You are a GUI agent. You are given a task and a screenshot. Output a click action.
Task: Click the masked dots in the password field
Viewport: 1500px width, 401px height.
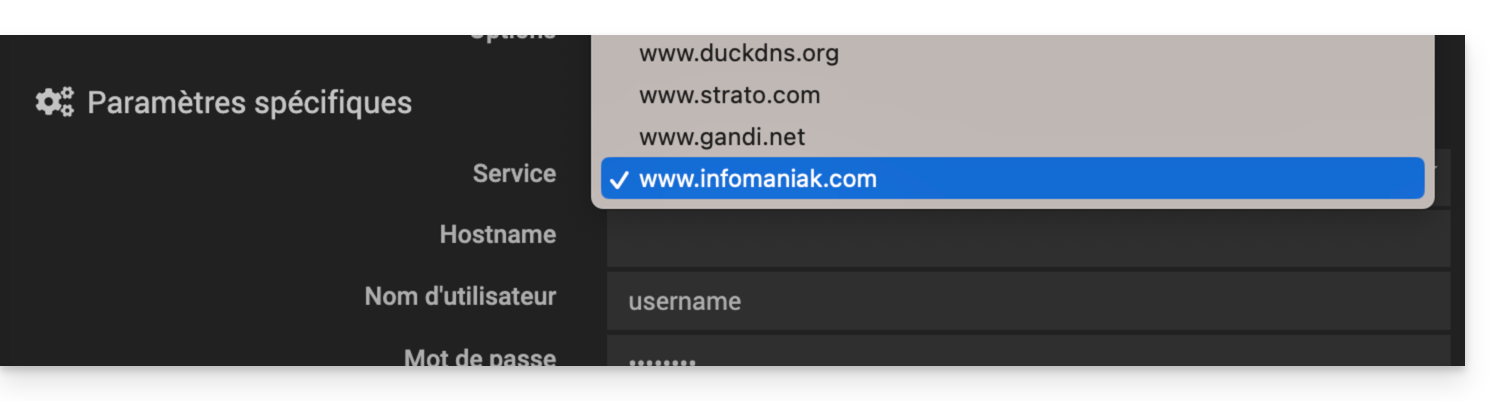[x=661, y=360]
